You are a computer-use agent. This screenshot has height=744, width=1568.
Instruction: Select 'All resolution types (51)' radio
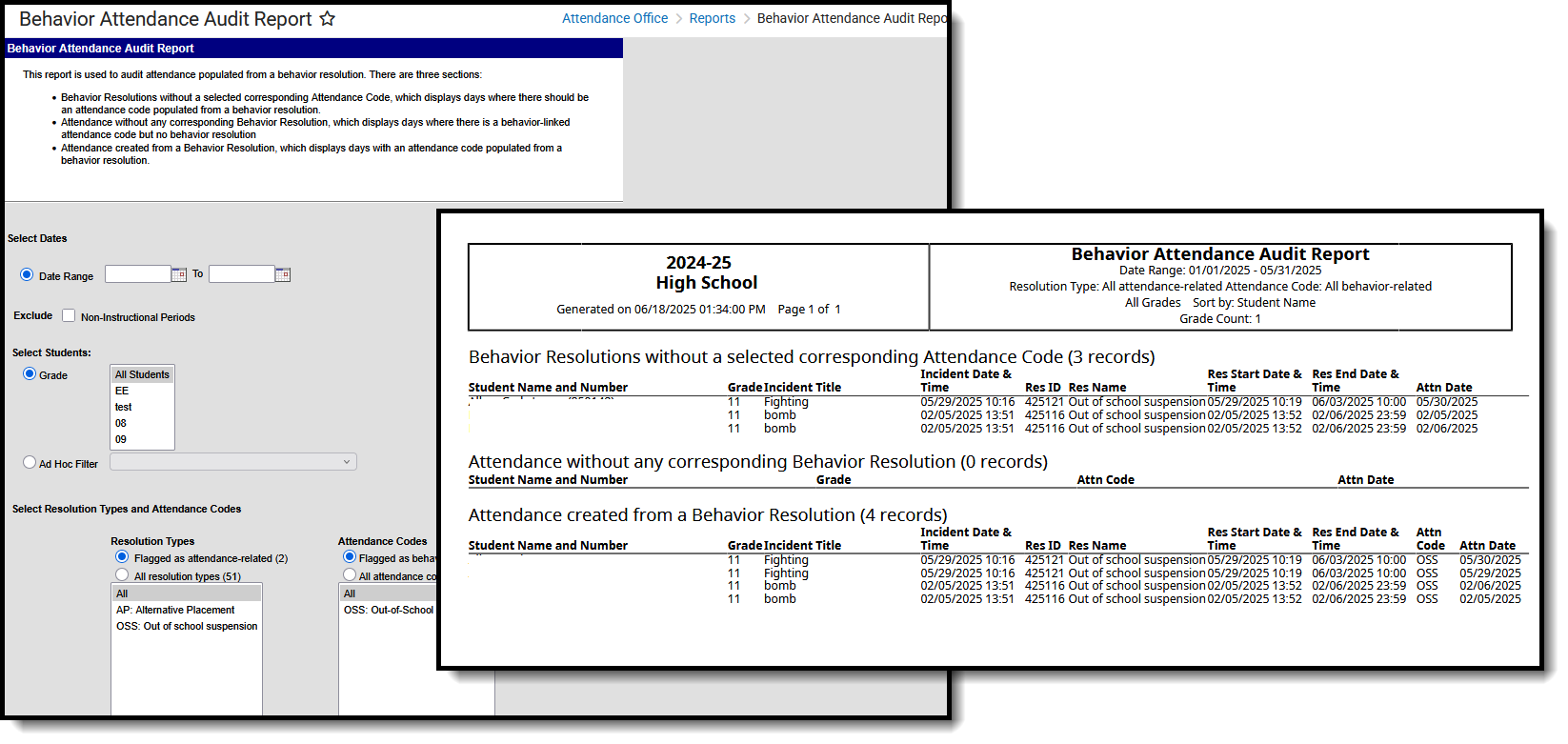(122, 574)
